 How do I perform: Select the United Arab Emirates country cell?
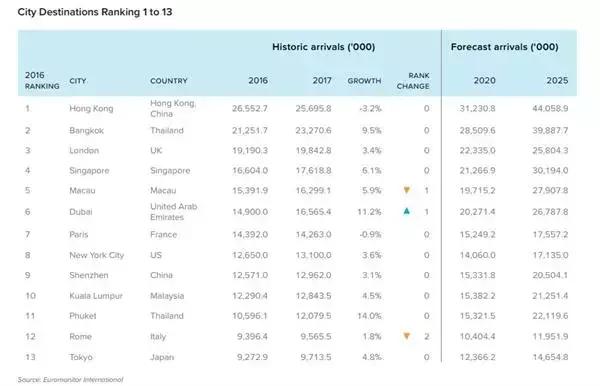coord(173,212)
